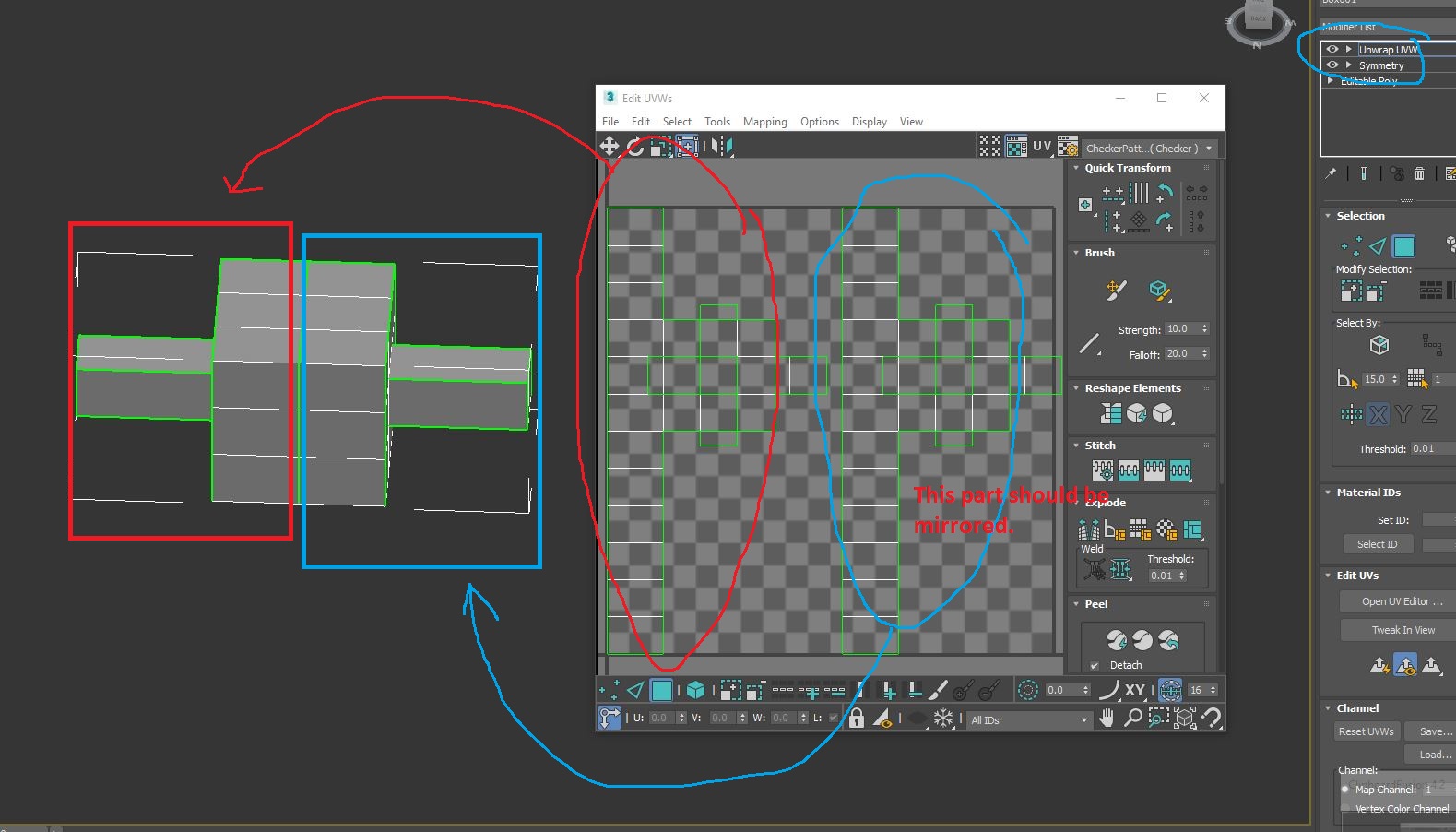This screenshot has height=832, width=1456.
Task: Toggle the absolute/relative transform type-in button
Action: coord(610,718)
